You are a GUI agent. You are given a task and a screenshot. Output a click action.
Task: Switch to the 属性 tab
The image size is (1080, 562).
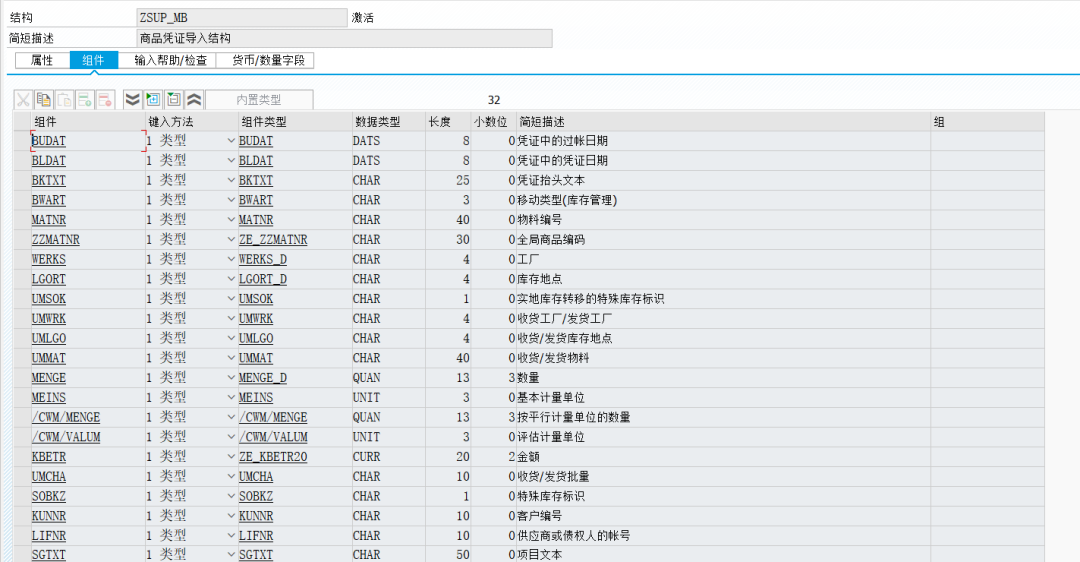click(x=42, y=61)
